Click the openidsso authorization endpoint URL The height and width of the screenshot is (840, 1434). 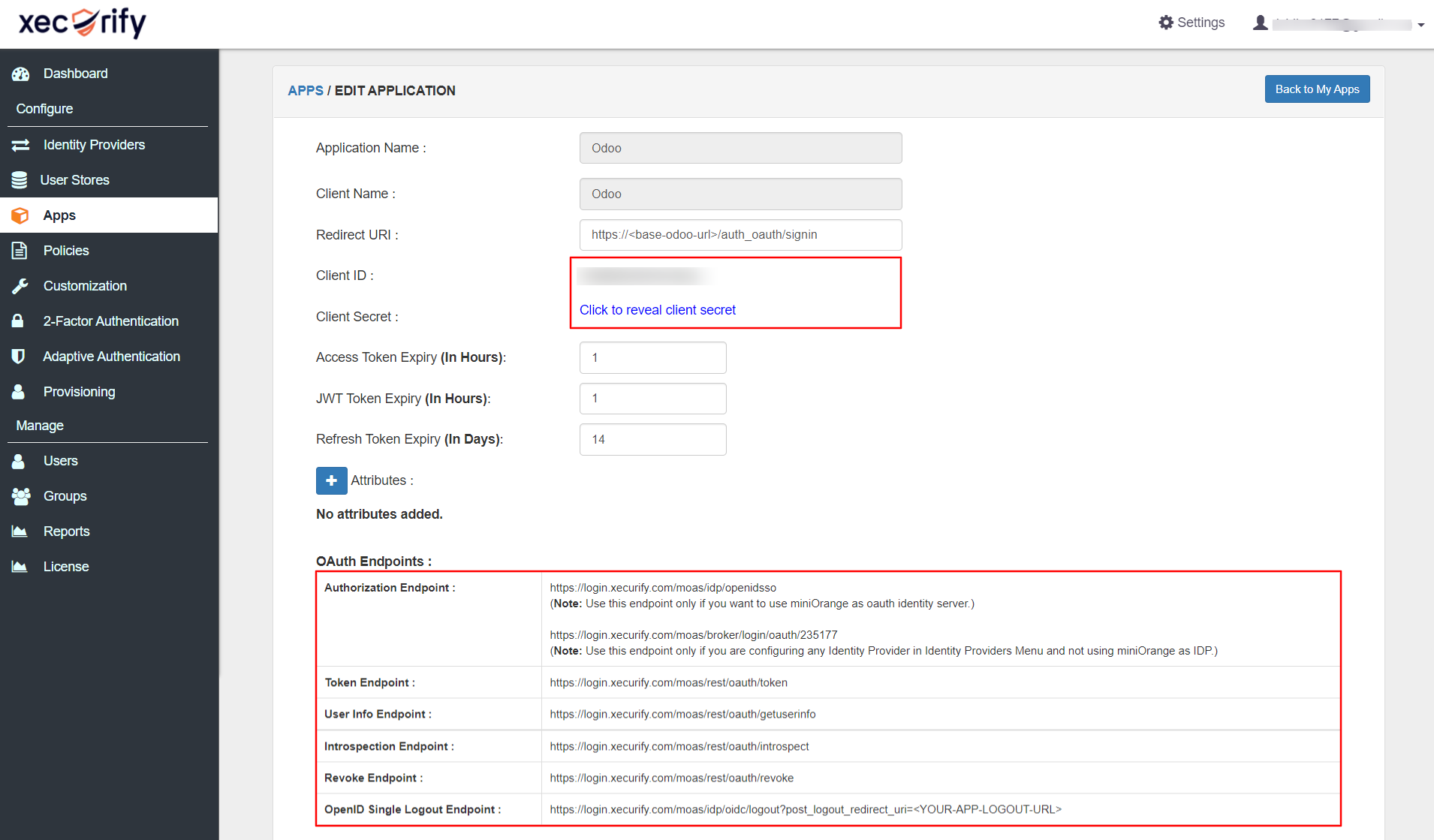tap(663, 588)
